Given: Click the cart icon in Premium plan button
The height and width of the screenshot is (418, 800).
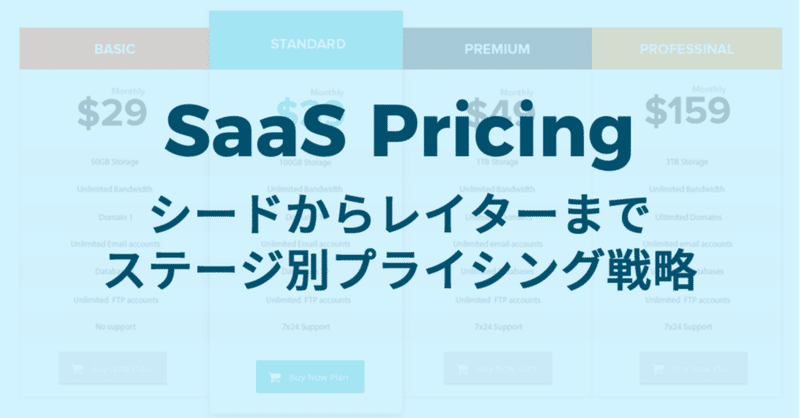Looking at the screenshot, I should (x=463, y=368).
